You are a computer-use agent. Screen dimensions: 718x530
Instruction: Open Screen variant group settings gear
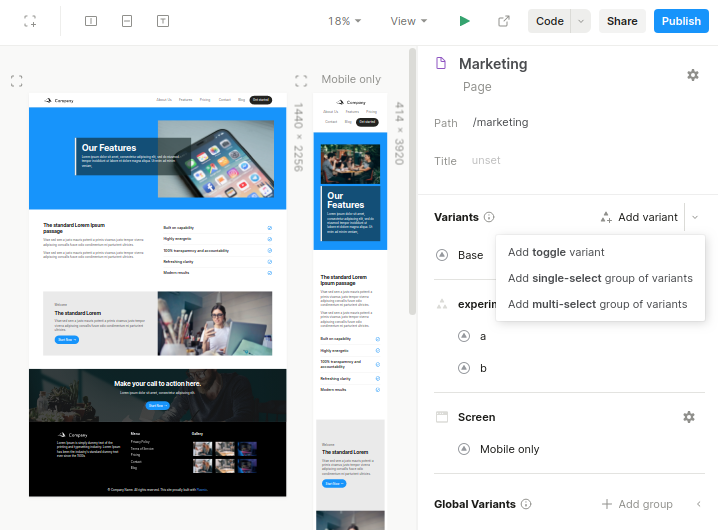point(688,417)
